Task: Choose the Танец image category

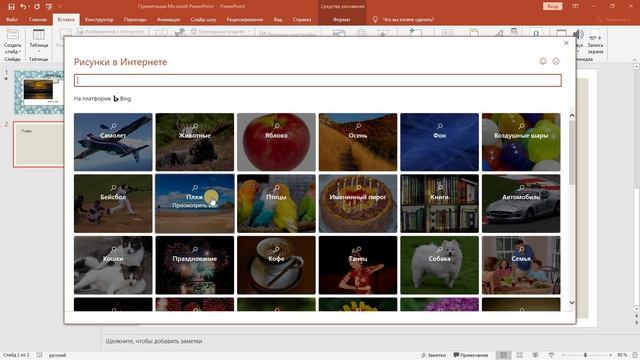Action: point(358,265)
